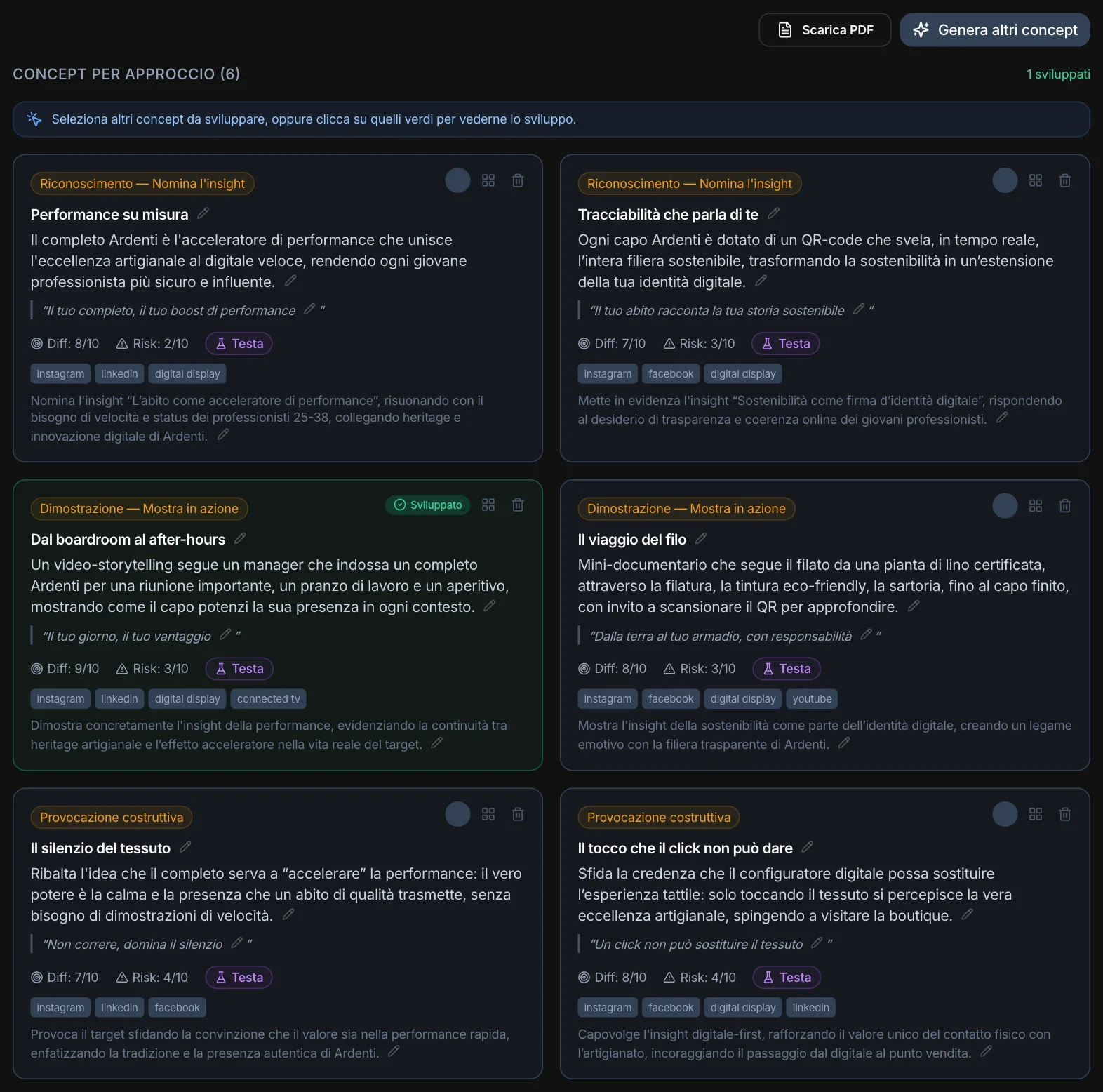The image size is (1103, 1092).
Task: Edit title 'Il tocco che il click non può dare'
Action: click(x=808, y=847)
